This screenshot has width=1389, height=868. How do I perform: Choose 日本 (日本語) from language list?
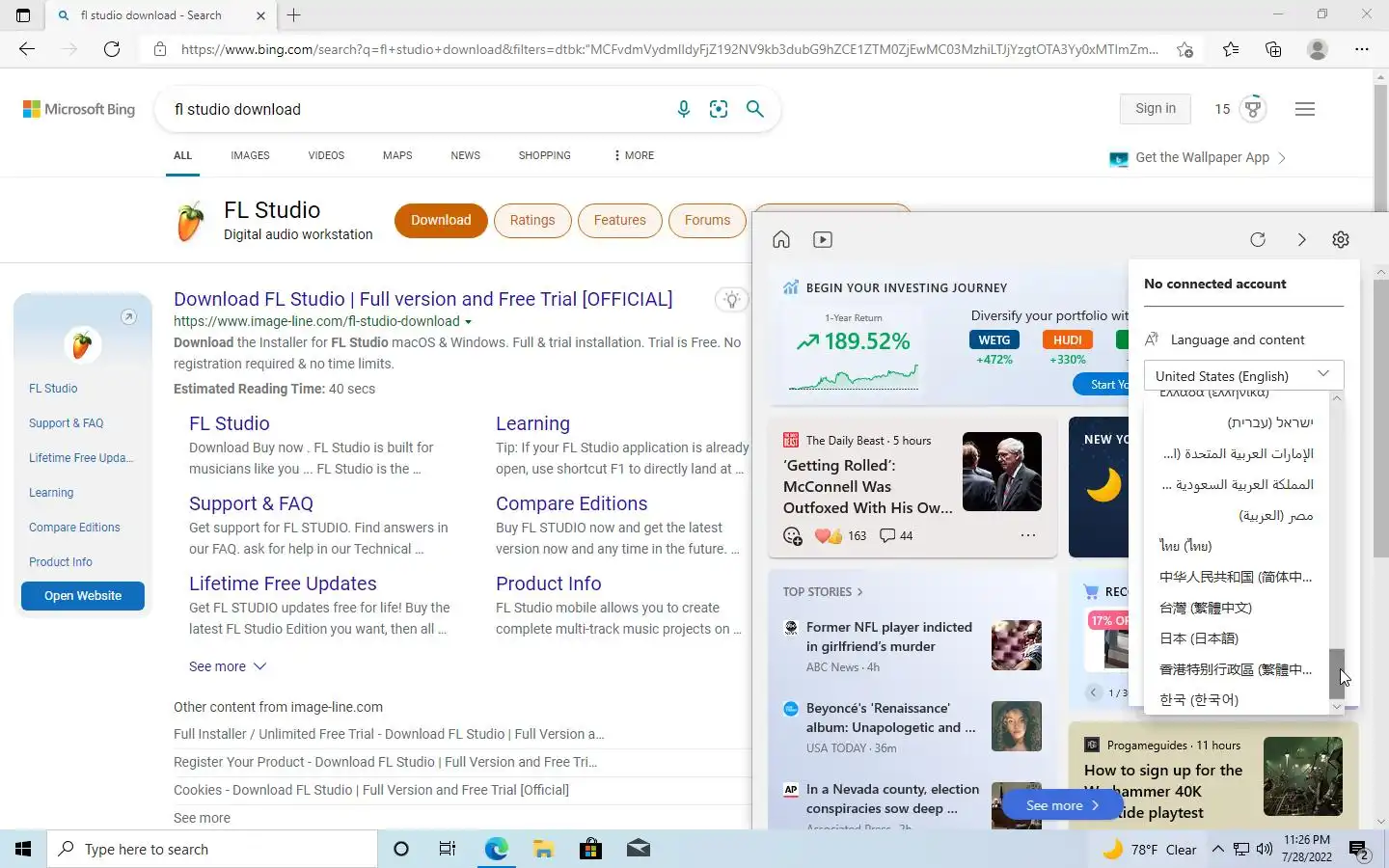pos(1199,638)
